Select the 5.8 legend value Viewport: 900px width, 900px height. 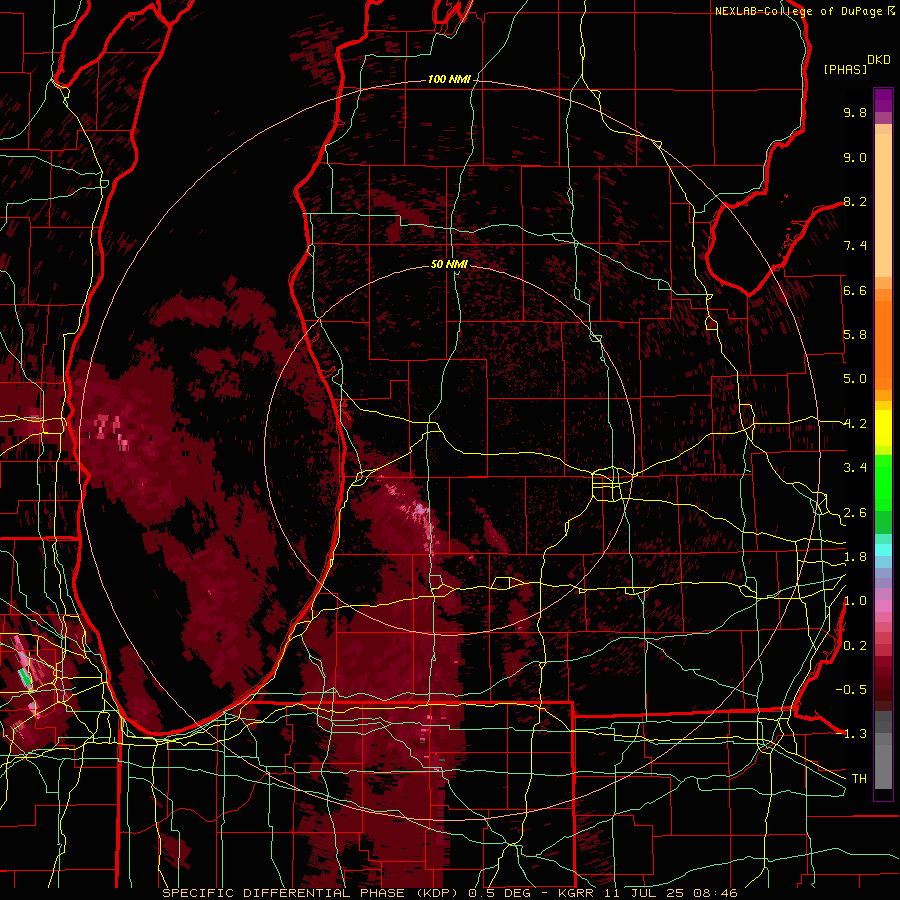(855, 335)
